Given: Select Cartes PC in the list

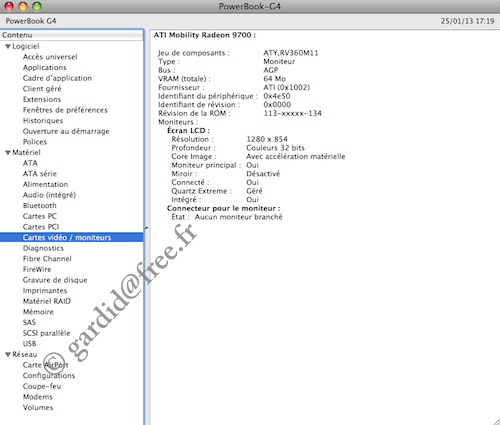Looking at the screenshot, I should pyautogui.click(x=40, y=216).
